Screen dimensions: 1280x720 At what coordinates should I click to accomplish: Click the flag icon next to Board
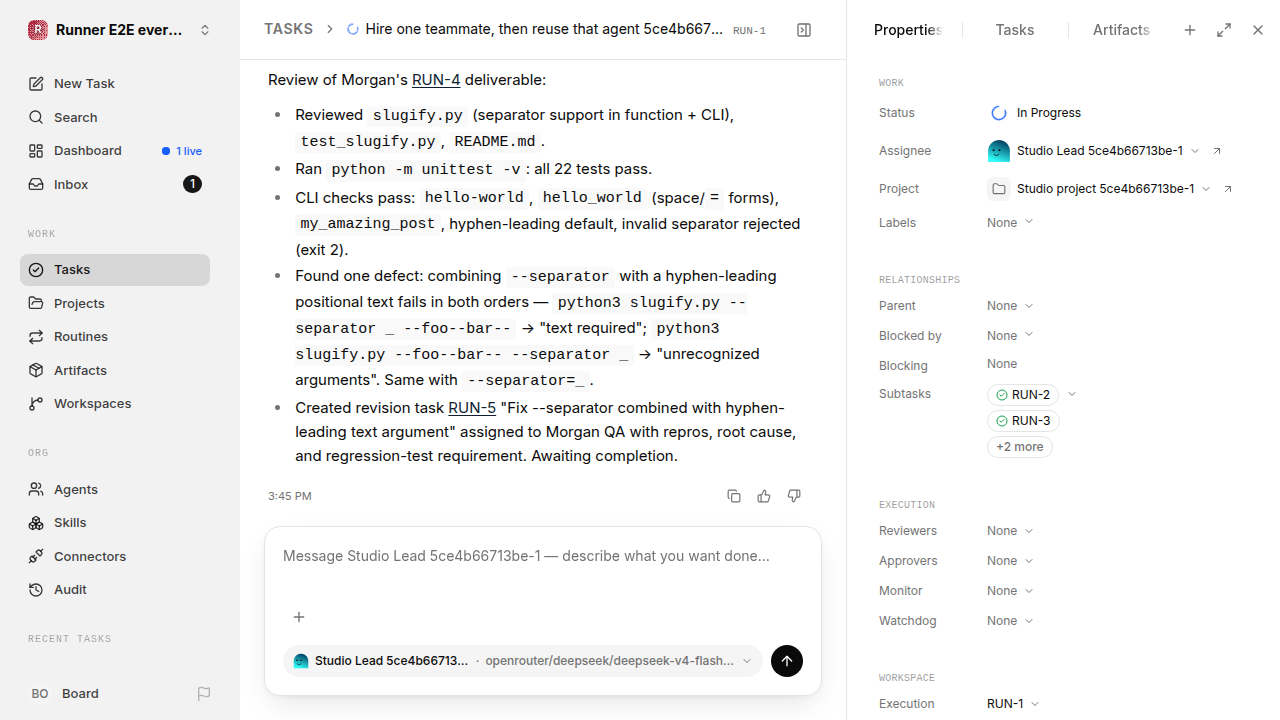click(x=204, y=693)
